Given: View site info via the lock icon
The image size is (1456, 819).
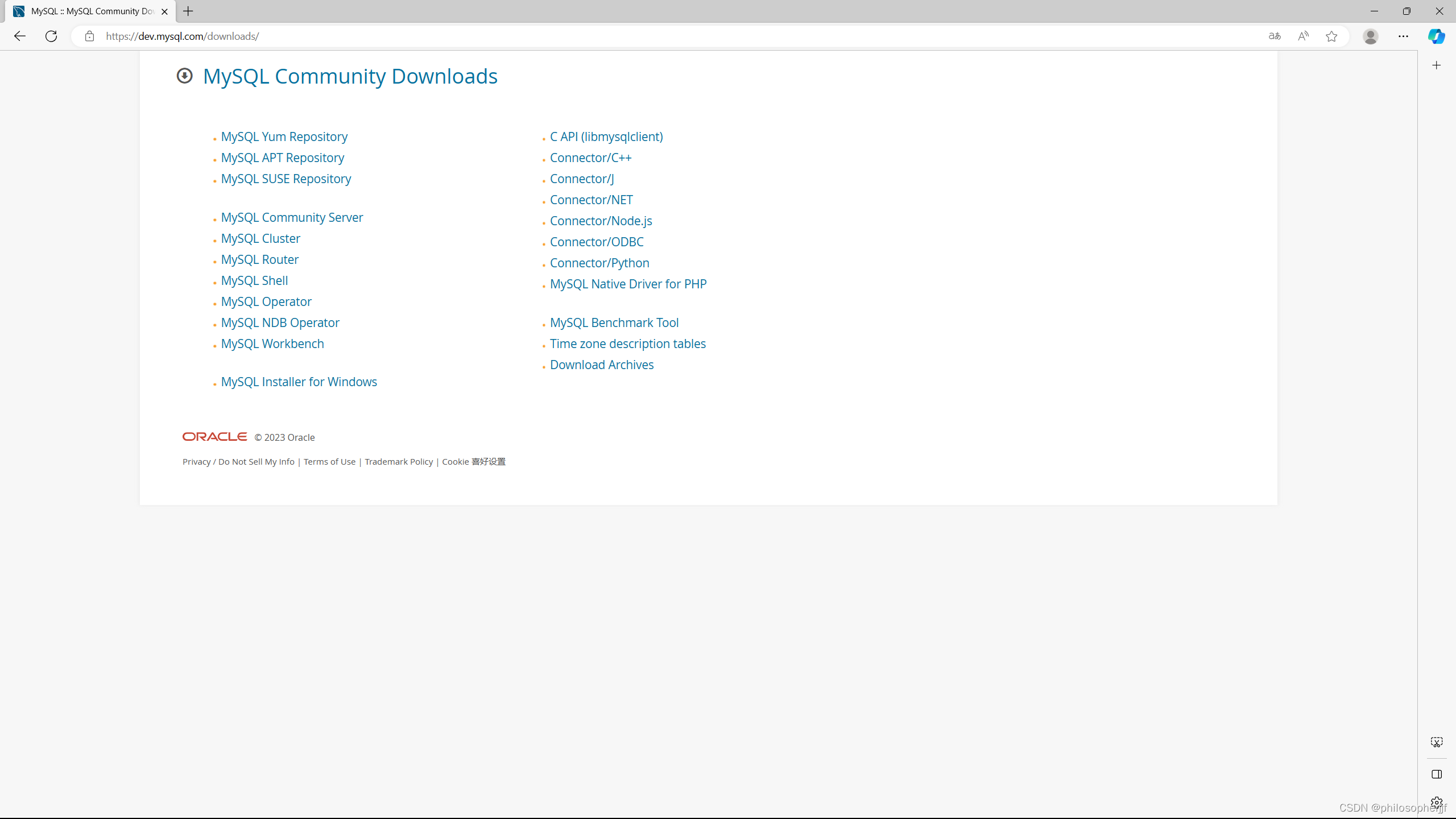Looking at the screenshot, I should pyautogui.click(x=89, y=36).
